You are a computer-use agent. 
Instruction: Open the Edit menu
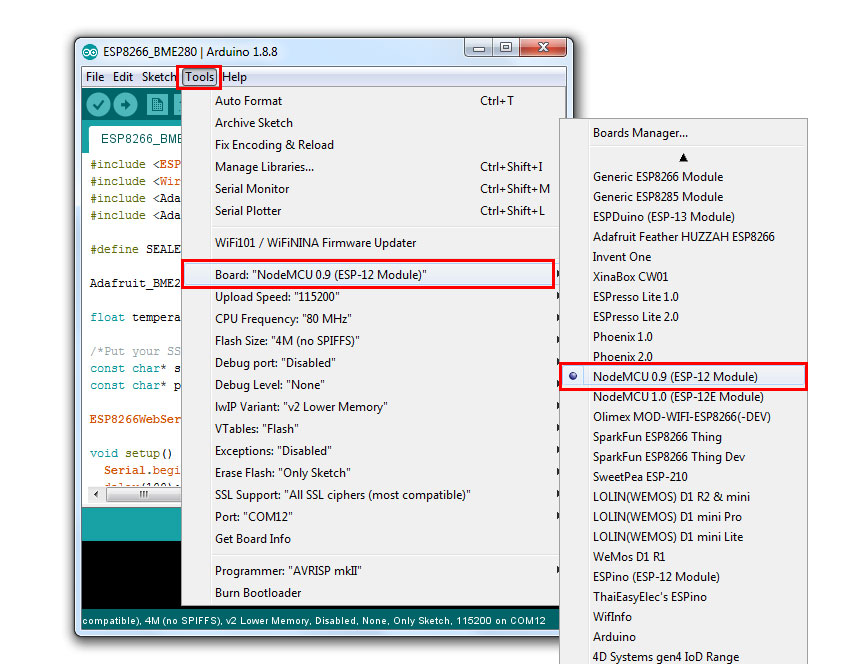123,77
